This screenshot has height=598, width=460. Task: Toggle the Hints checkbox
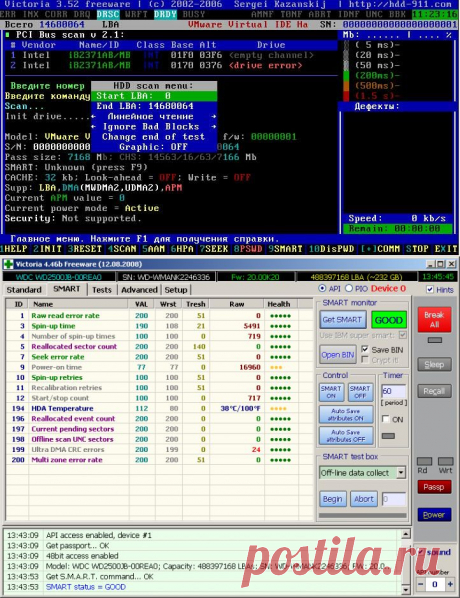(430, 289)
